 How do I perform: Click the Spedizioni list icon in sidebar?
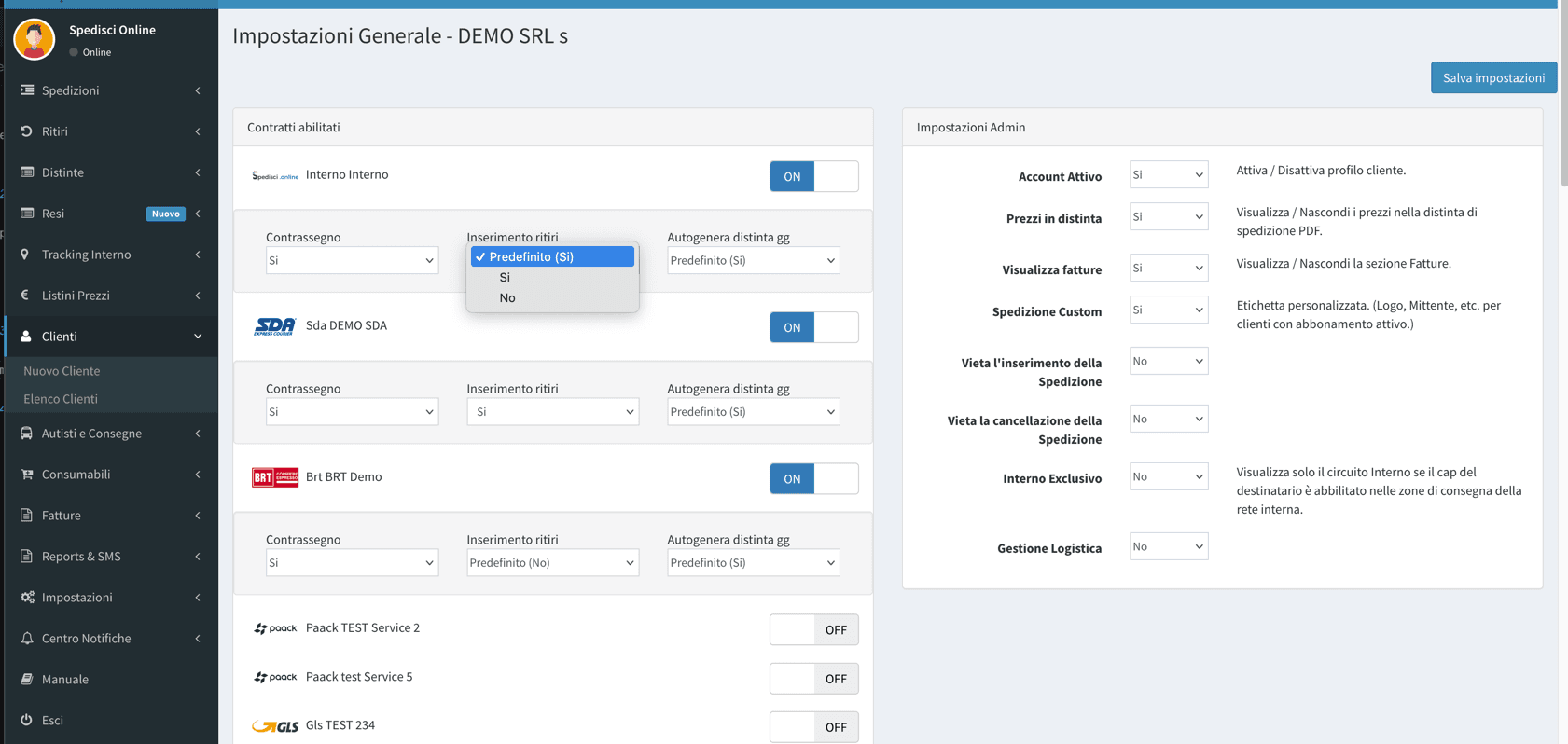click(27, 90)
